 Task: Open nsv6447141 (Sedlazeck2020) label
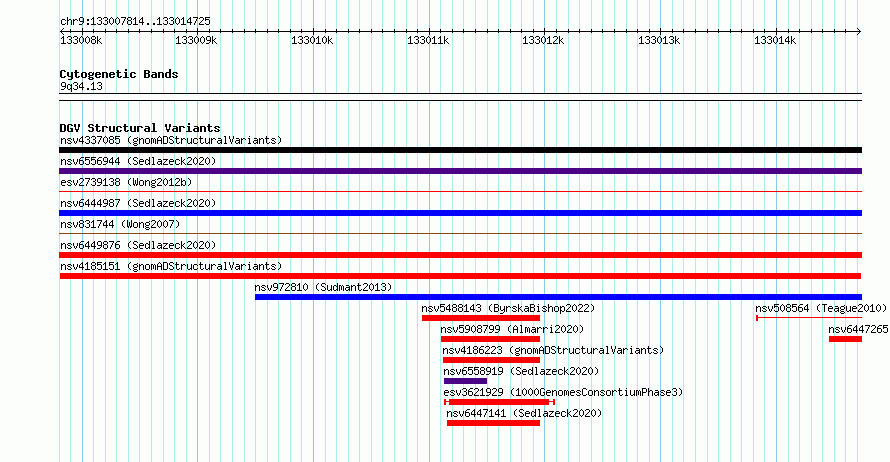pyautogui.click(x=524, y=413)
